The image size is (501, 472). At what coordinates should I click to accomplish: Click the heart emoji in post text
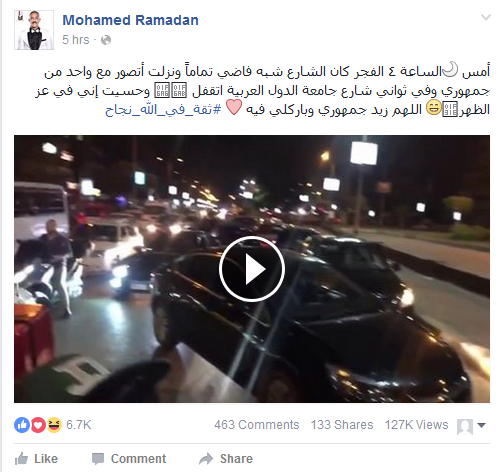pos(234,108)
